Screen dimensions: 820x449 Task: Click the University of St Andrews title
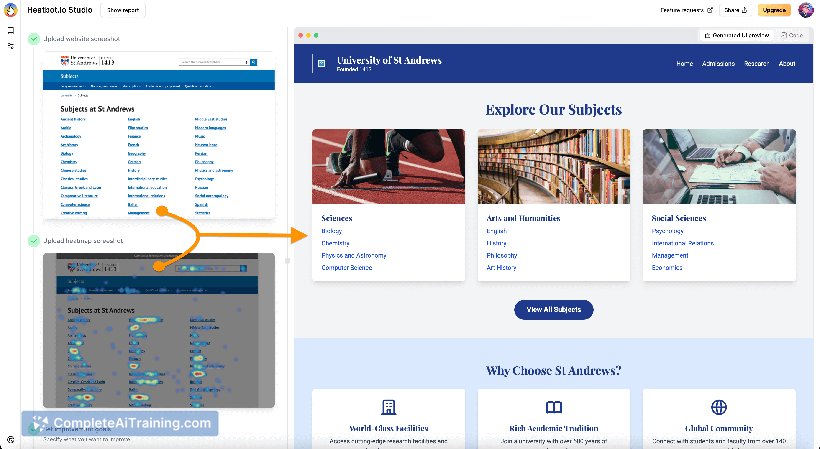(389, 60)
